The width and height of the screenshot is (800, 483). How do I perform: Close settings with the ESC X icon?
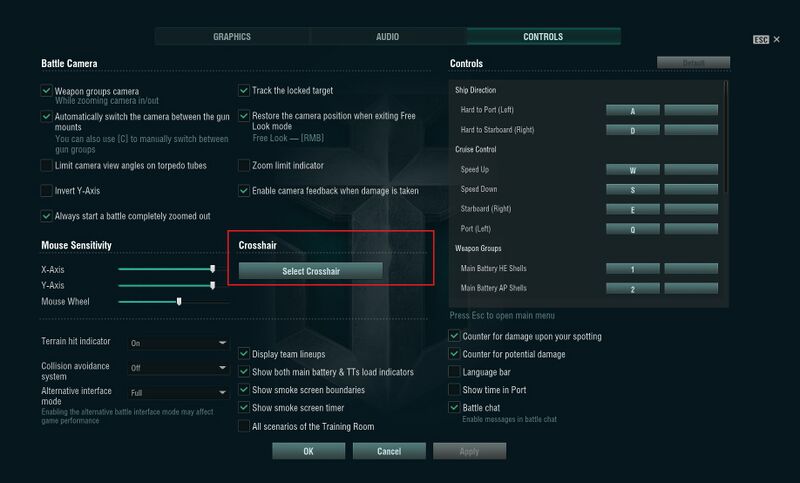[766, 39]
